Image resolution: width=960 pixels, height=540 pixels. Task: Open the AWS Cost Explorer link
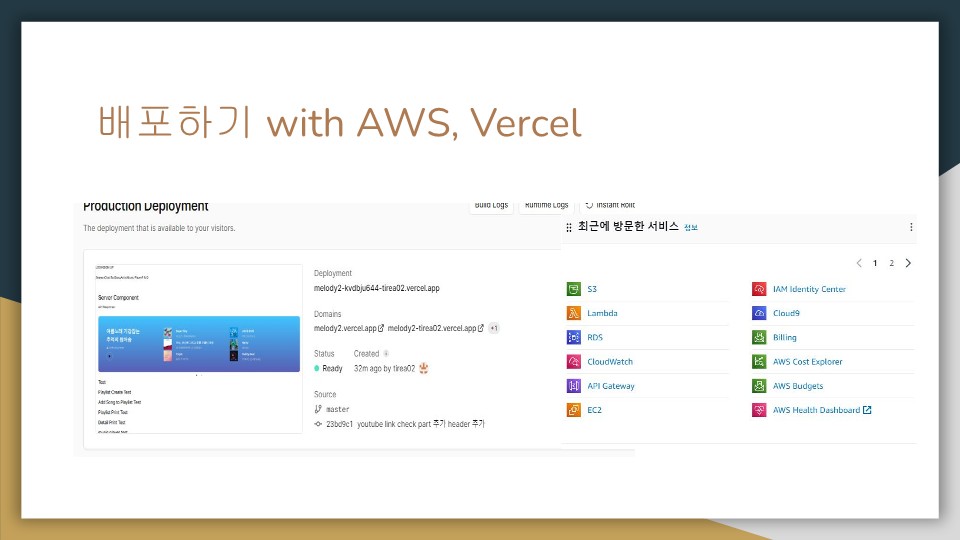(x=808, y=362)
